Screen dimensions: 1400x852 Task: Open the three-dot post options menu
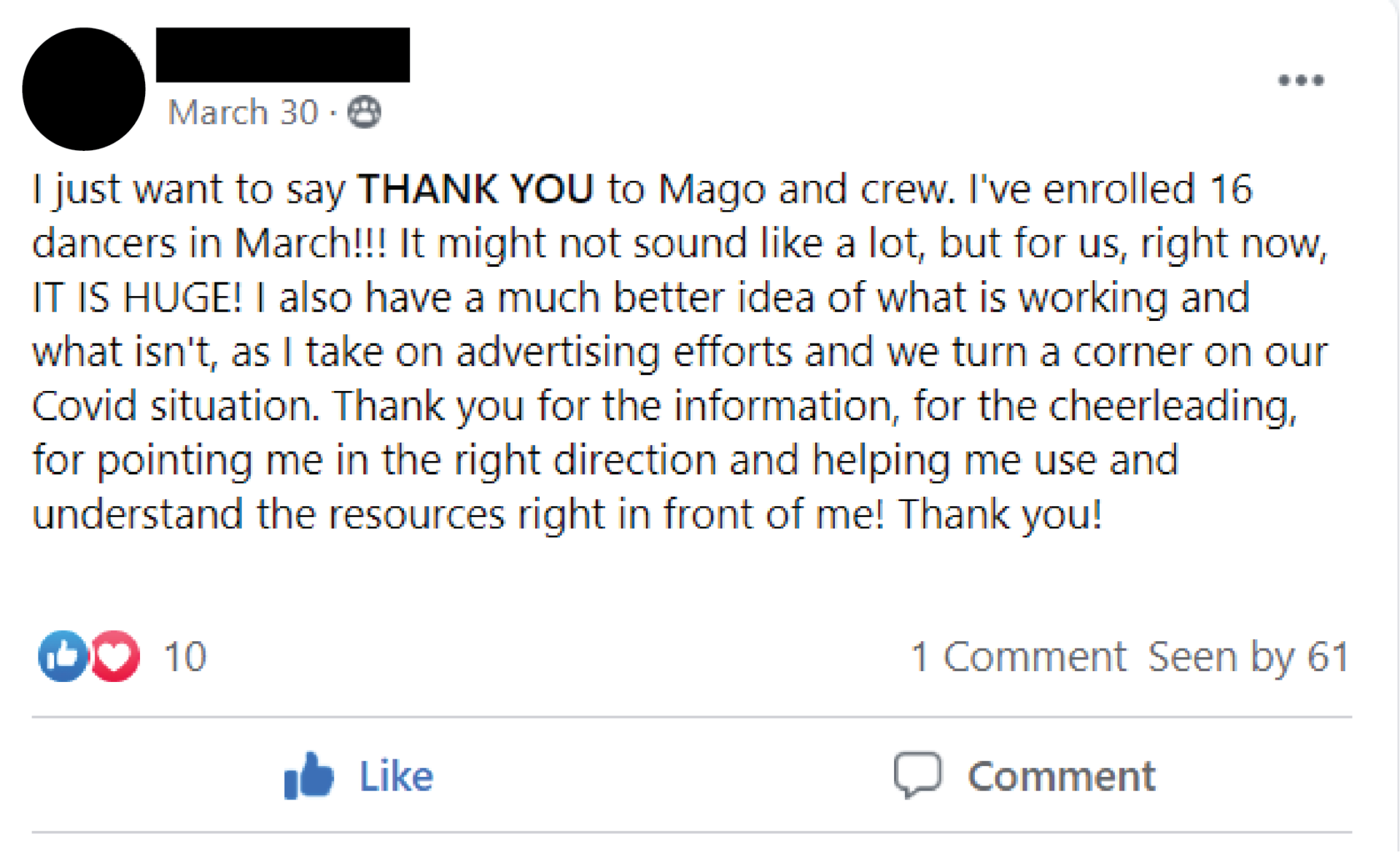(x=1301, y=80)
